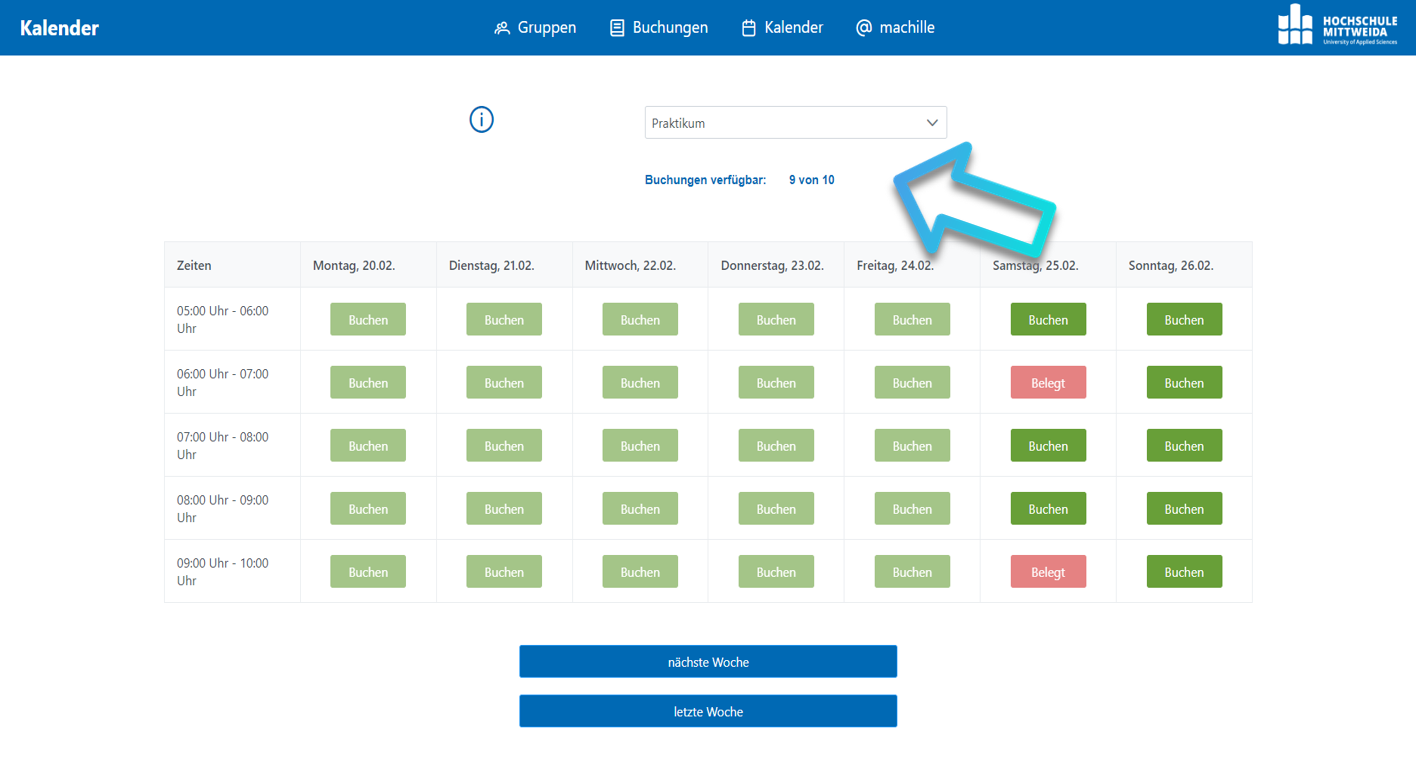
Task: Book Sunday 07:00 - 08:00 slot
Action: coord(1184,446)
